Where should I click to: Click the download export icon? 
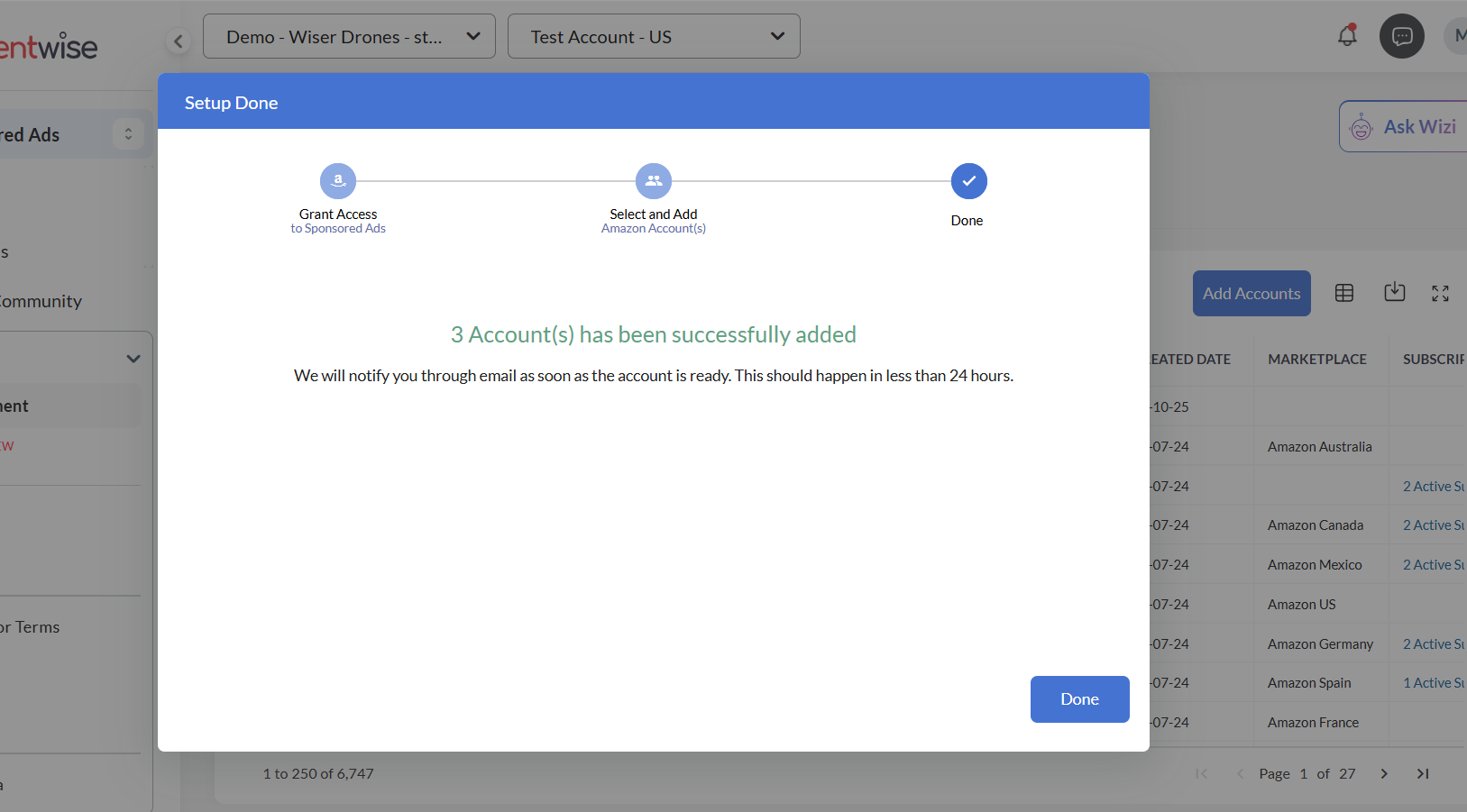coord(1395,293)
